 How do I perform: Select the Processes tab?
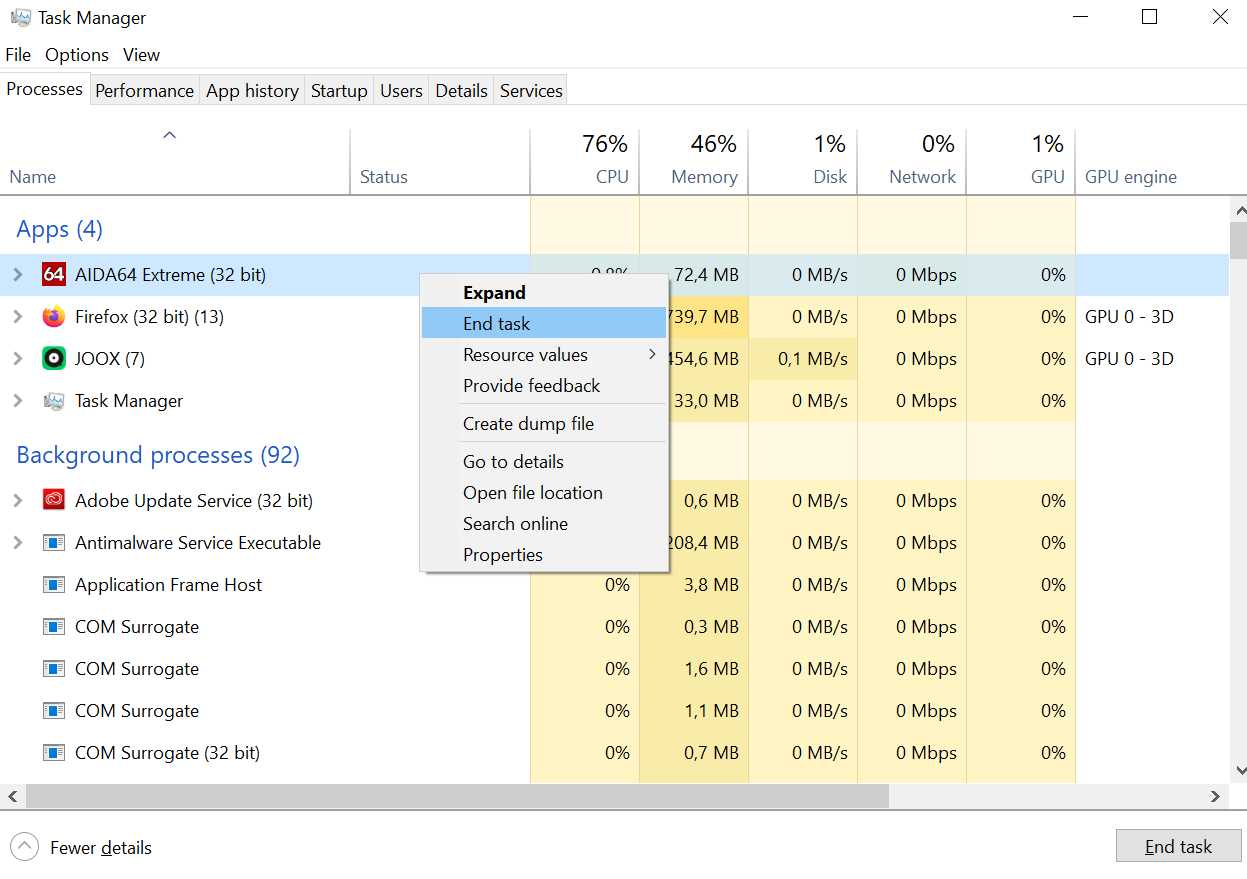pos(44,89)
